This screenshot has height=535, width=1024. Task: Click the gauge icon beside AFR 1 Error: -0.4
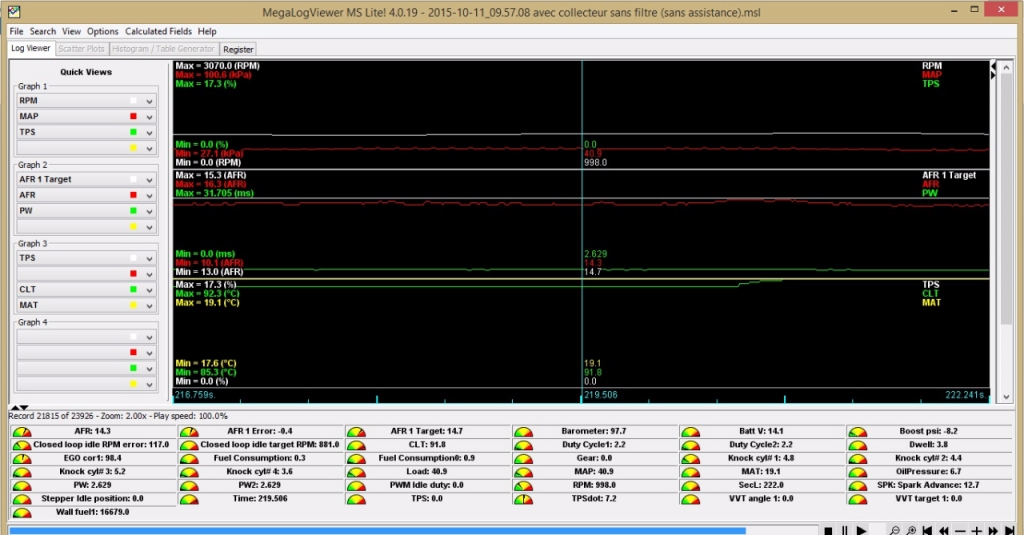(x=189, y=432)
